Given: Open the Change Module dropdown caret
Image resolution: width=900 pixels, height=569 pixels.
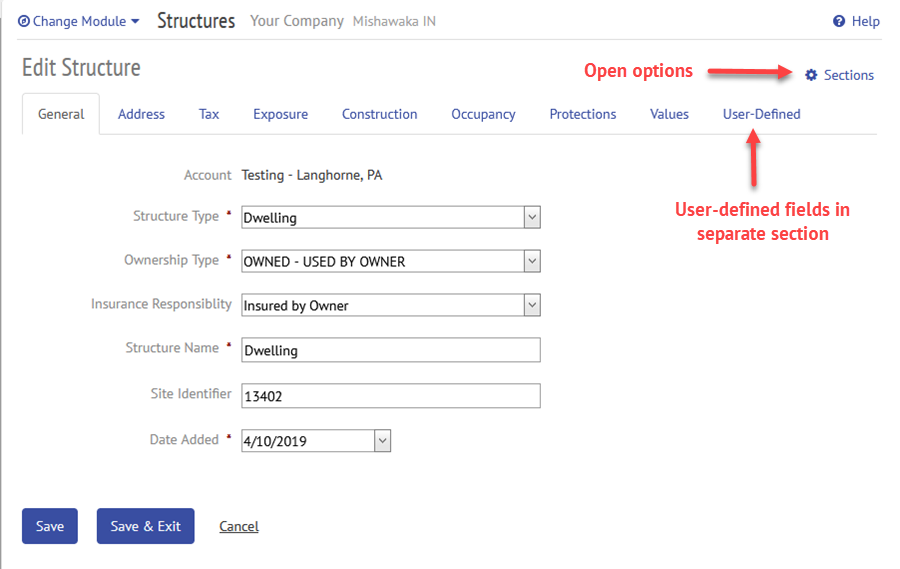Looking at the screenshot, I should (x=135, y=21).
